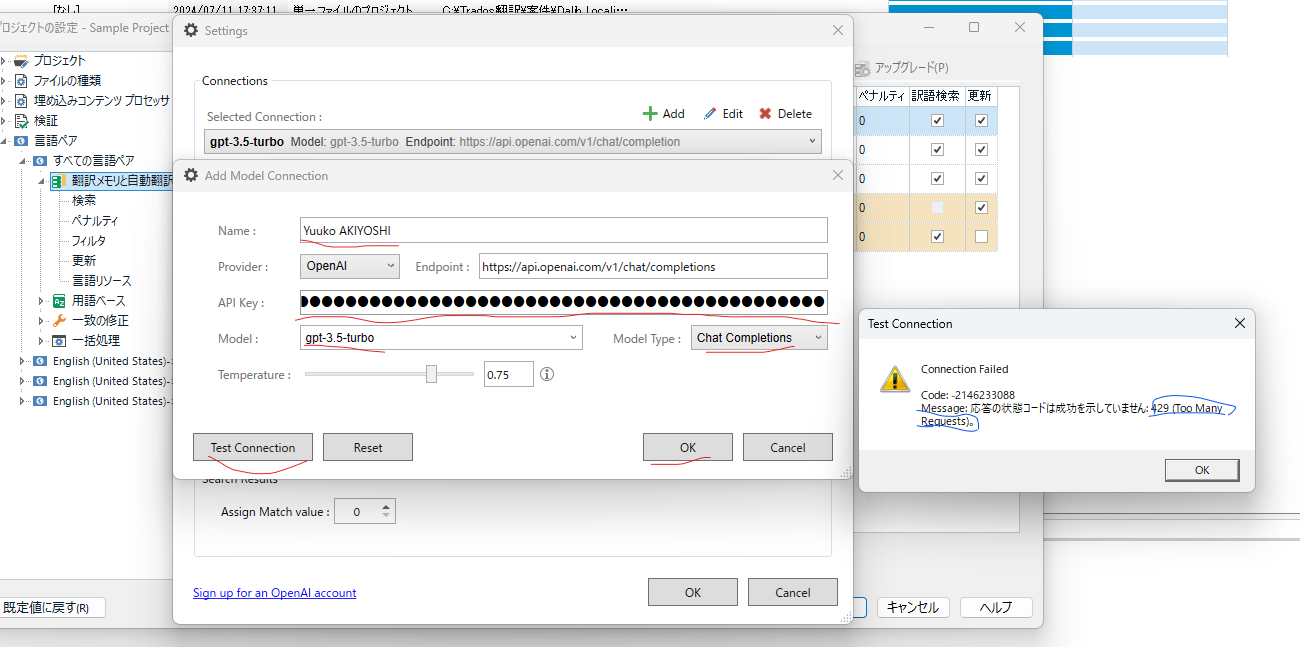Uncheck 訳語検索 in the first row
This screenshot has width=1300, height=647.
coord(937,120)
